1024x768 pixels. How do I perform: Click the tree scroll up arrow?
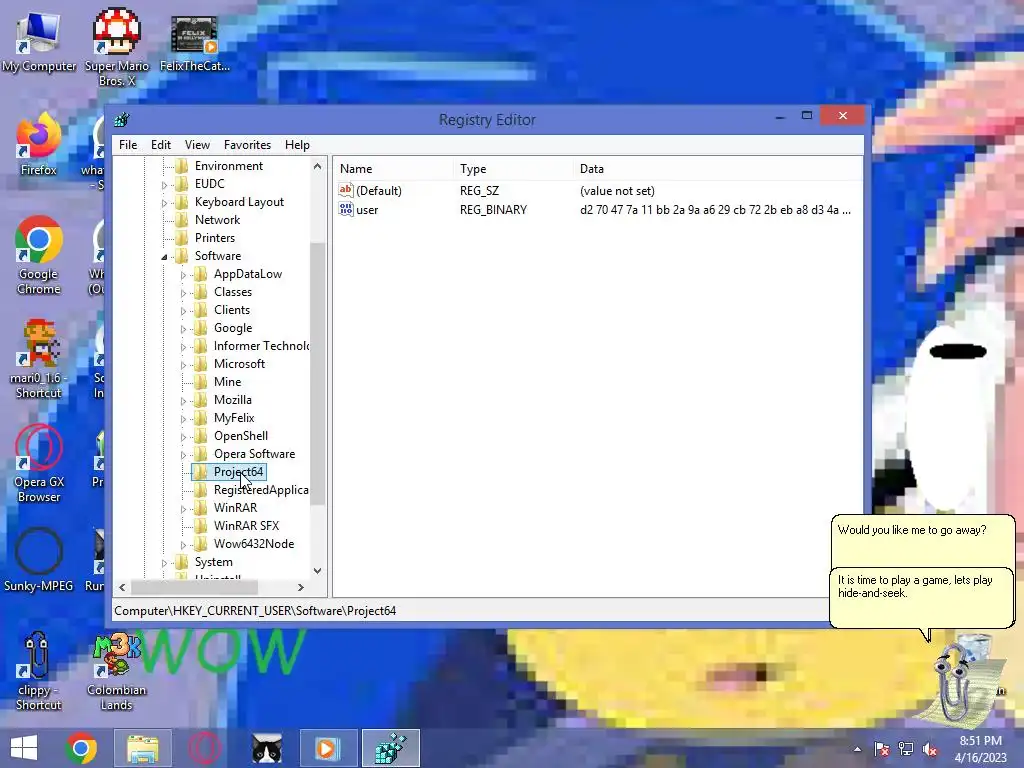click(x=317, y=166)
